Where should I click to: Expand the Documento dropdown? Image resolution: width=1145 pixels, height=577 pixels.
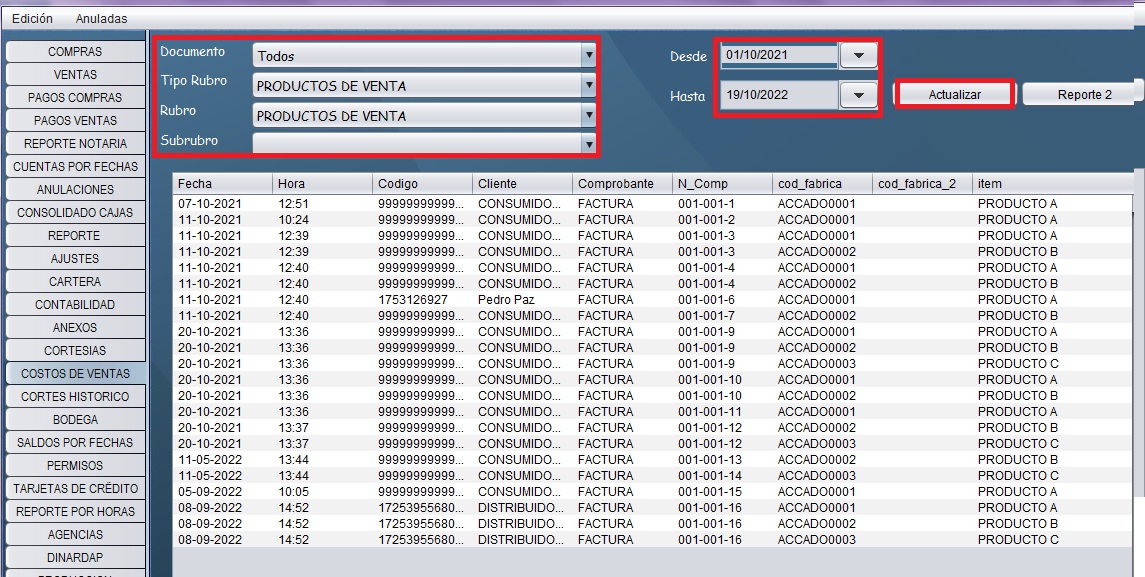(589, 56)
